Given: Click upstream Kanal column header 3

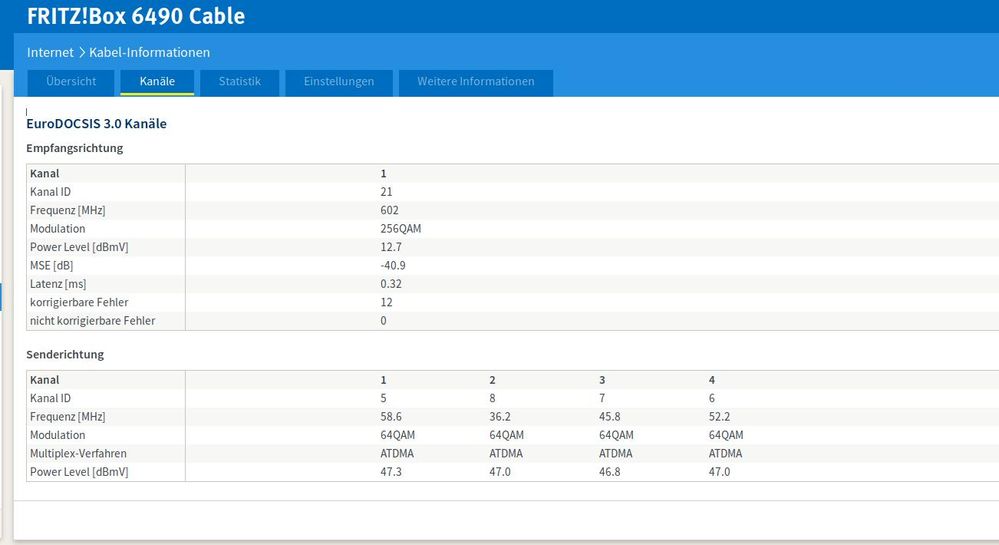Looking at the screenshot, I should tap(602, 380).
